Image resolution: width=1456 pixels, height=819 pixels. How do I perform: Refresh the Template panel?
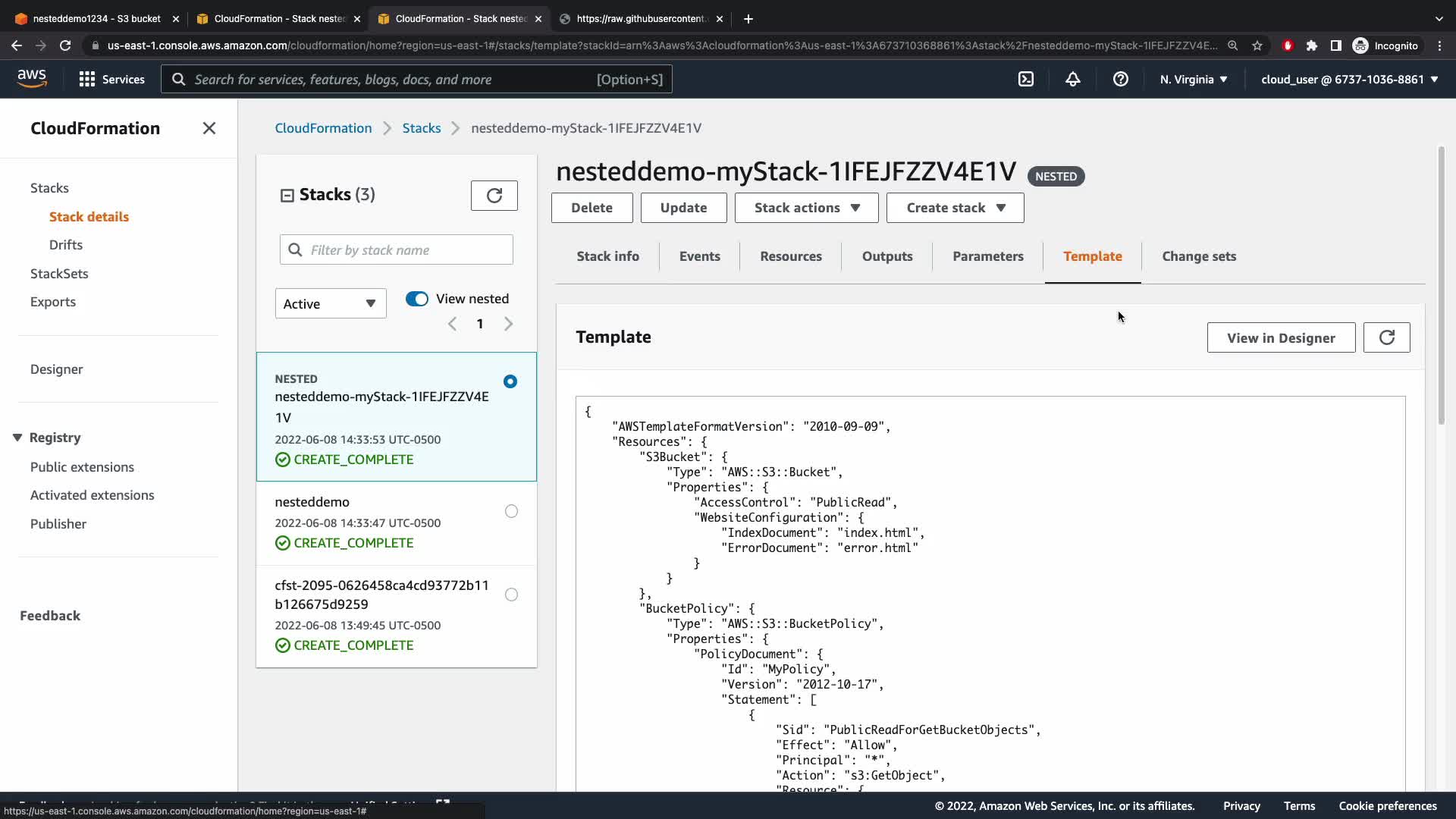coord(1386,337)
